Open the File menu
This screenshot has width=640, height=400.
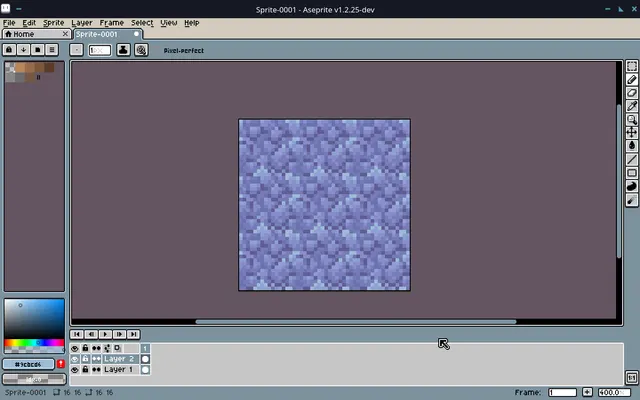point(9,23)
